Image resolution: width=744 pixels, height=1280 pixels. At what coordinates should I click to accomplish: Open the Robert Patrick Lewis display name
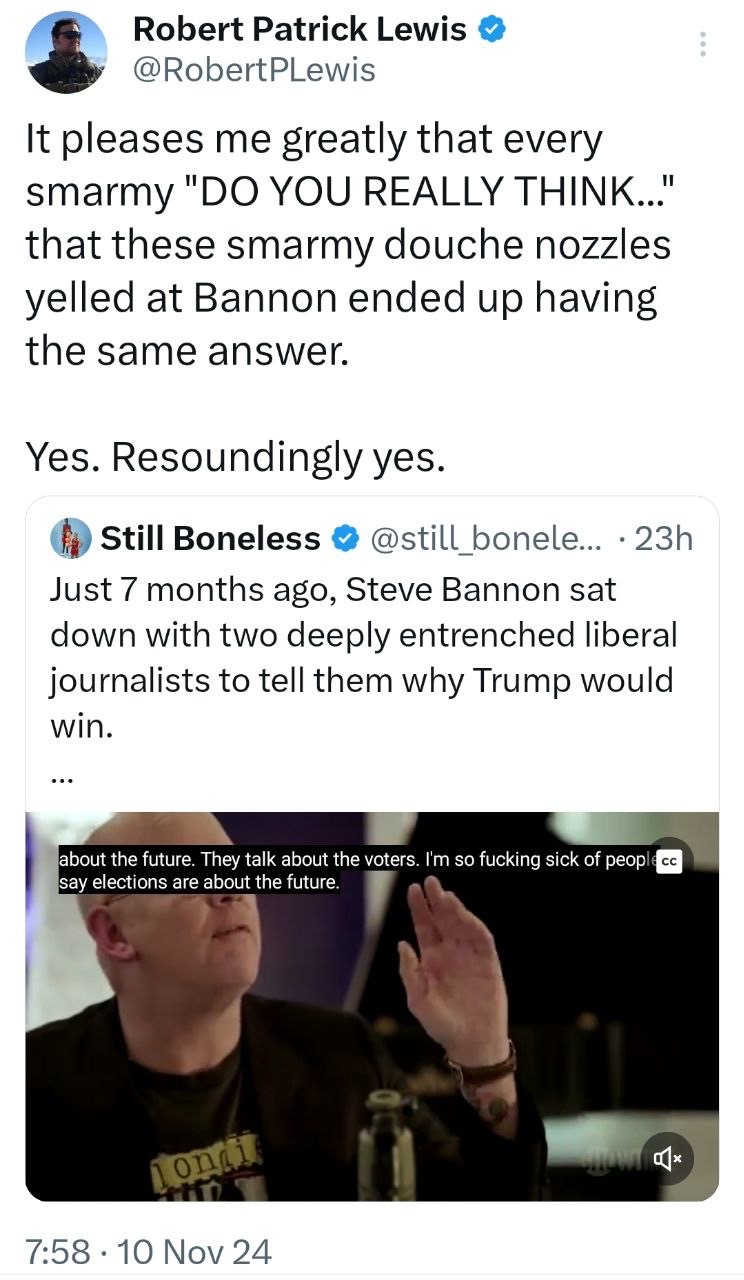coord(299,30)
